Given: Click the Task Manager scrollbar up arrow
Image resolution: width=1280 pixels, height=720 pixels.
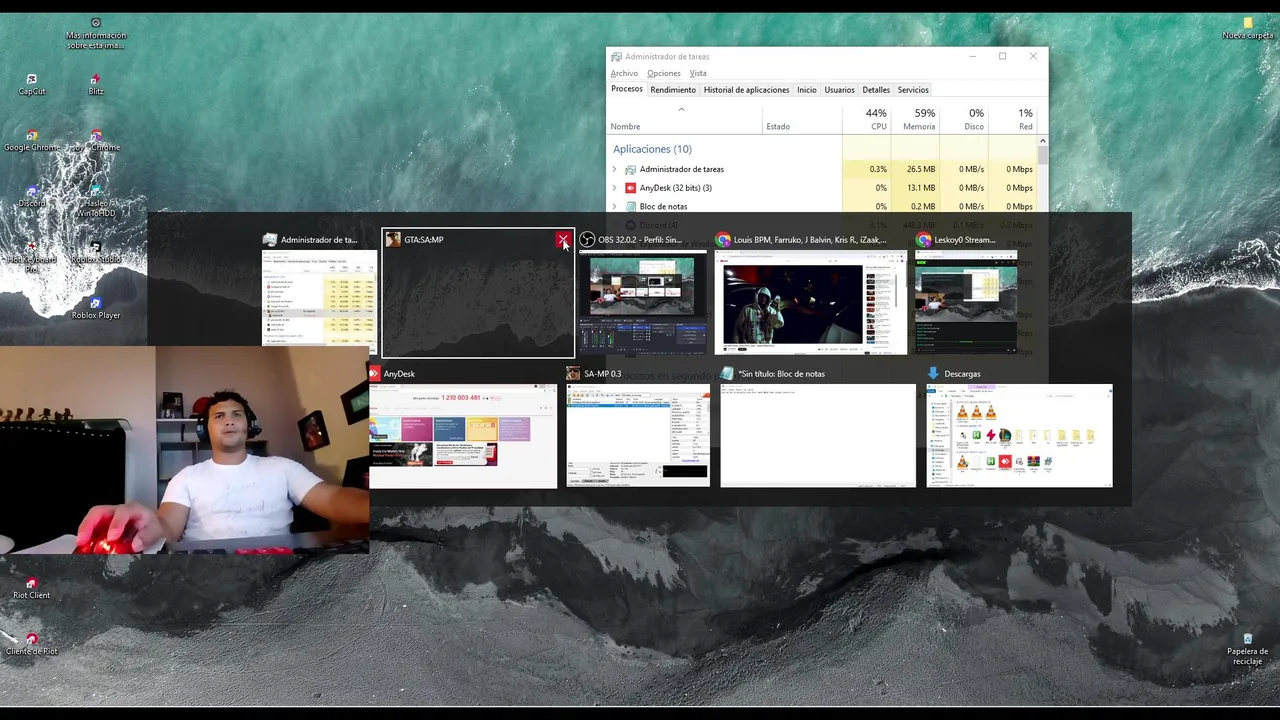Looking at the screenshot, I should click(x=1042, y=141).
